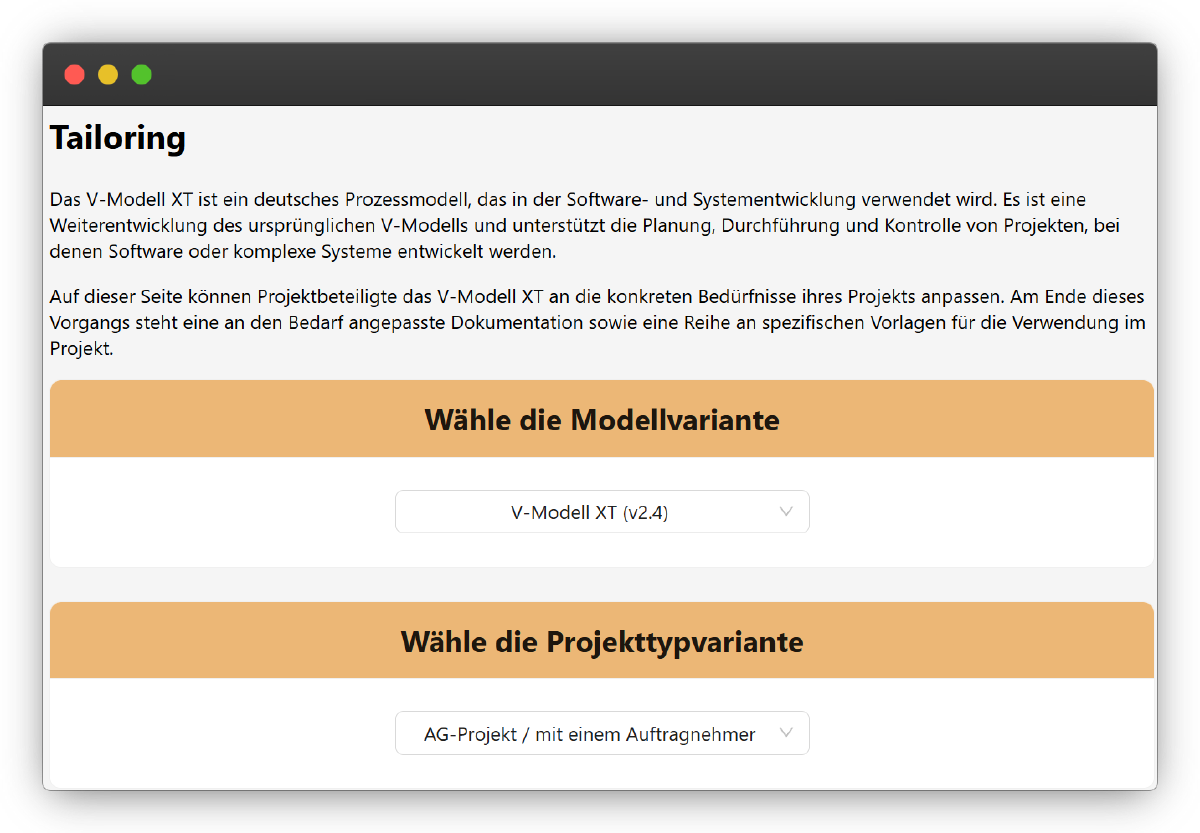Open the AG-Projekt / mit einem Auftragnehmer dropdown
Viewport: 1200px width, 833px height.
(x=602, y=733)
